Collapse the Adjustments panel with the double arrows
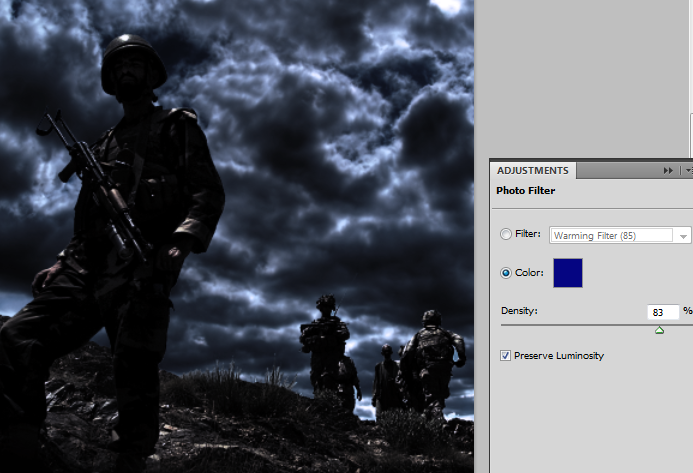Viewport: 693px width, 473px height. coord(668,171)
